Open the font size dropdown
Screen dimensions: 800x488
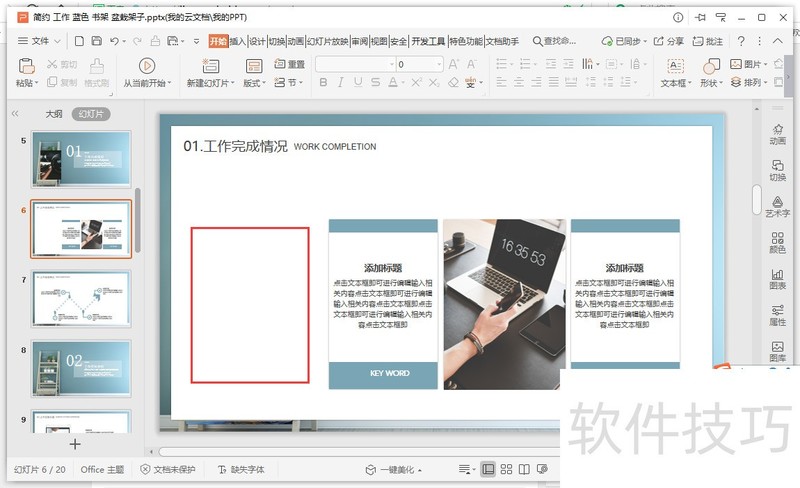[x=439, y=64]
